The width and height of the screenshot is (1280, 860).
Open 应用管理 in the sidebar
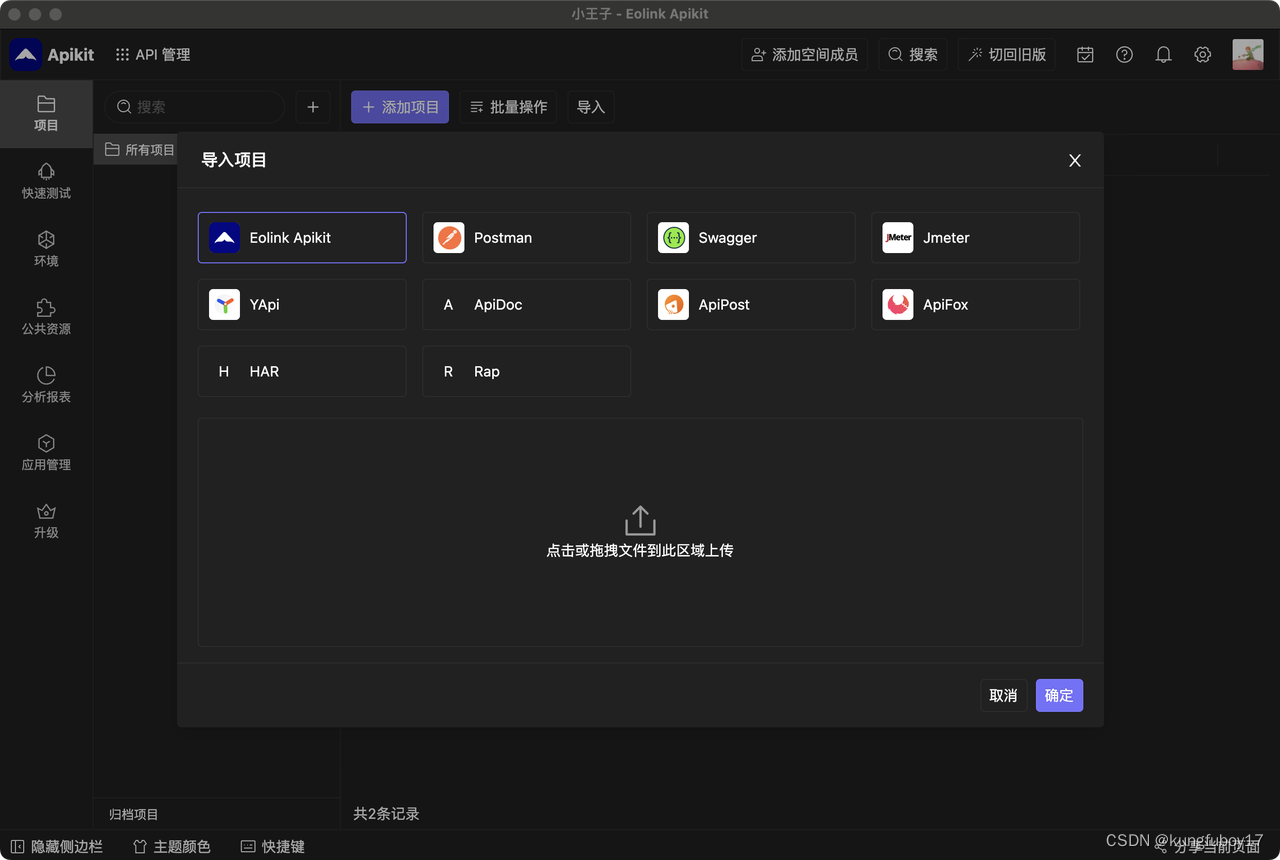click(x=46, y=454)
